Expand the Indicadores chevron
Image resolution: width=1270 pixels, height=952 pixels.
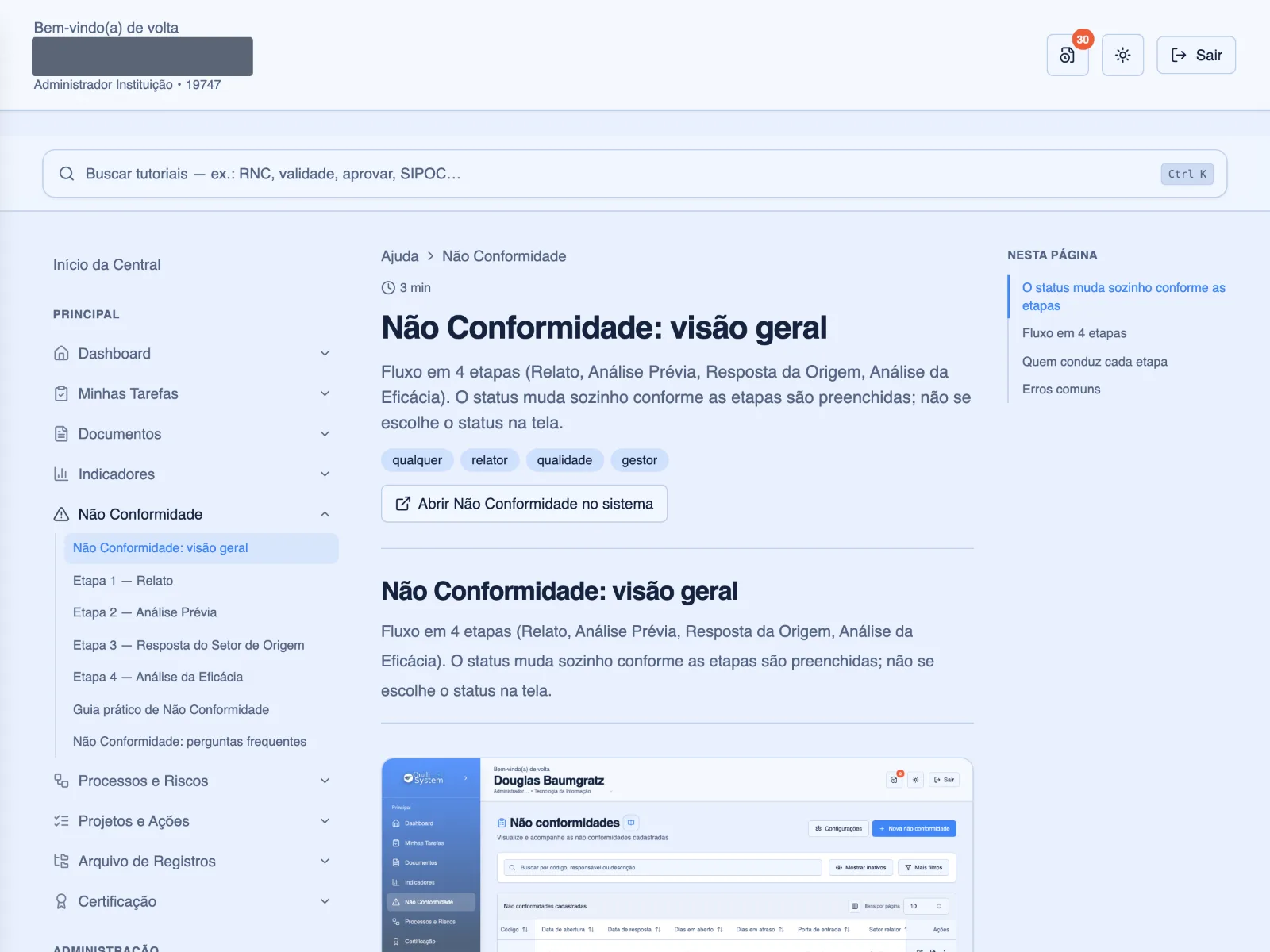click(325, 474)
